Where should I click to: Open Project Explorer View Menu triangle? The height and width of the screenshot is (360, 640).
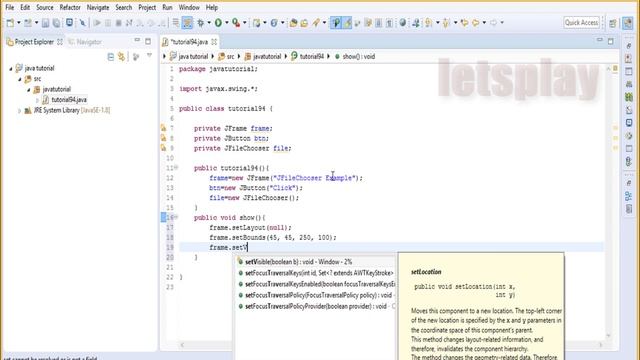tap(149, 56)
